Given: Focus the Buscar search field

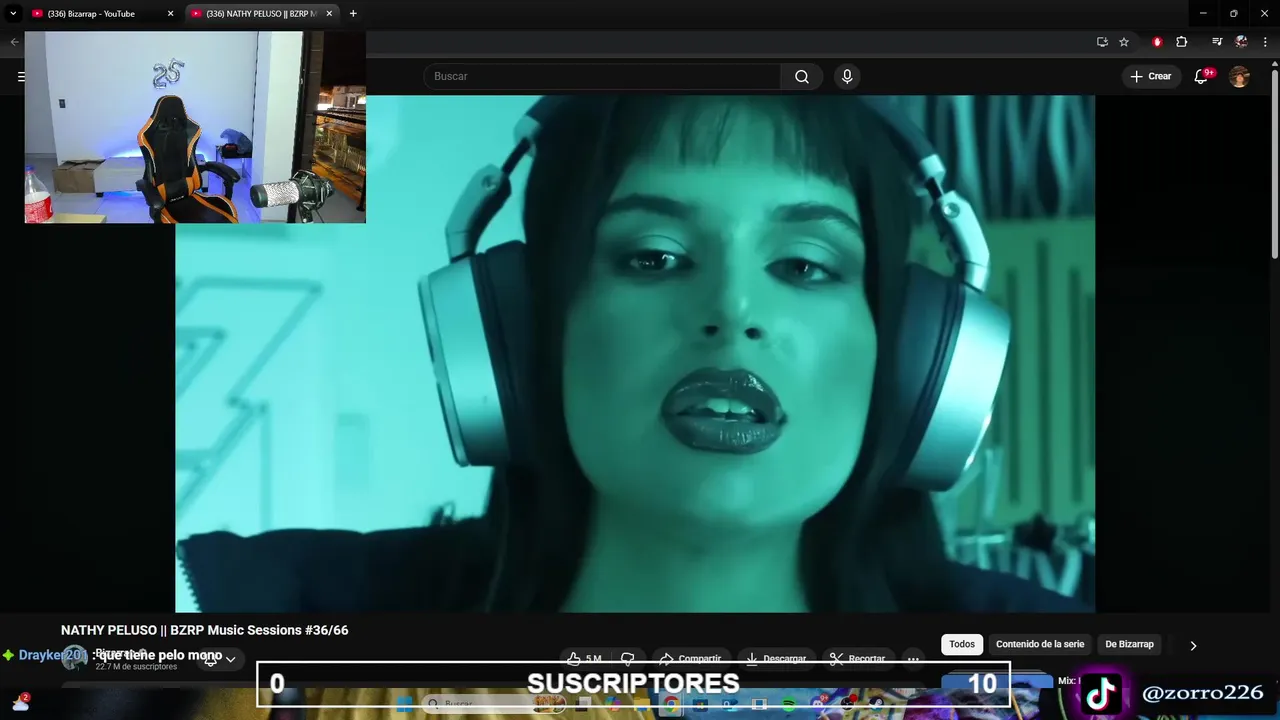Looking at the screenshot, I should point(602,76).
